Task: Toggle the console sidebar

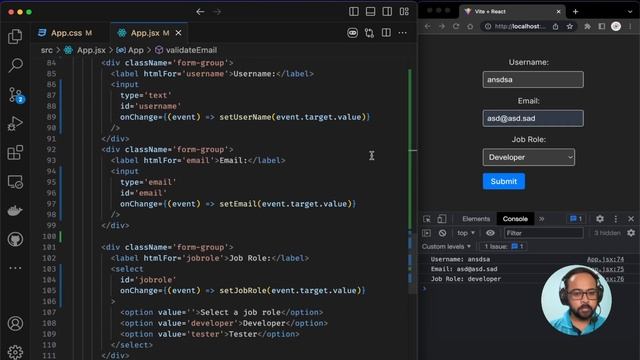Action: 427,233
